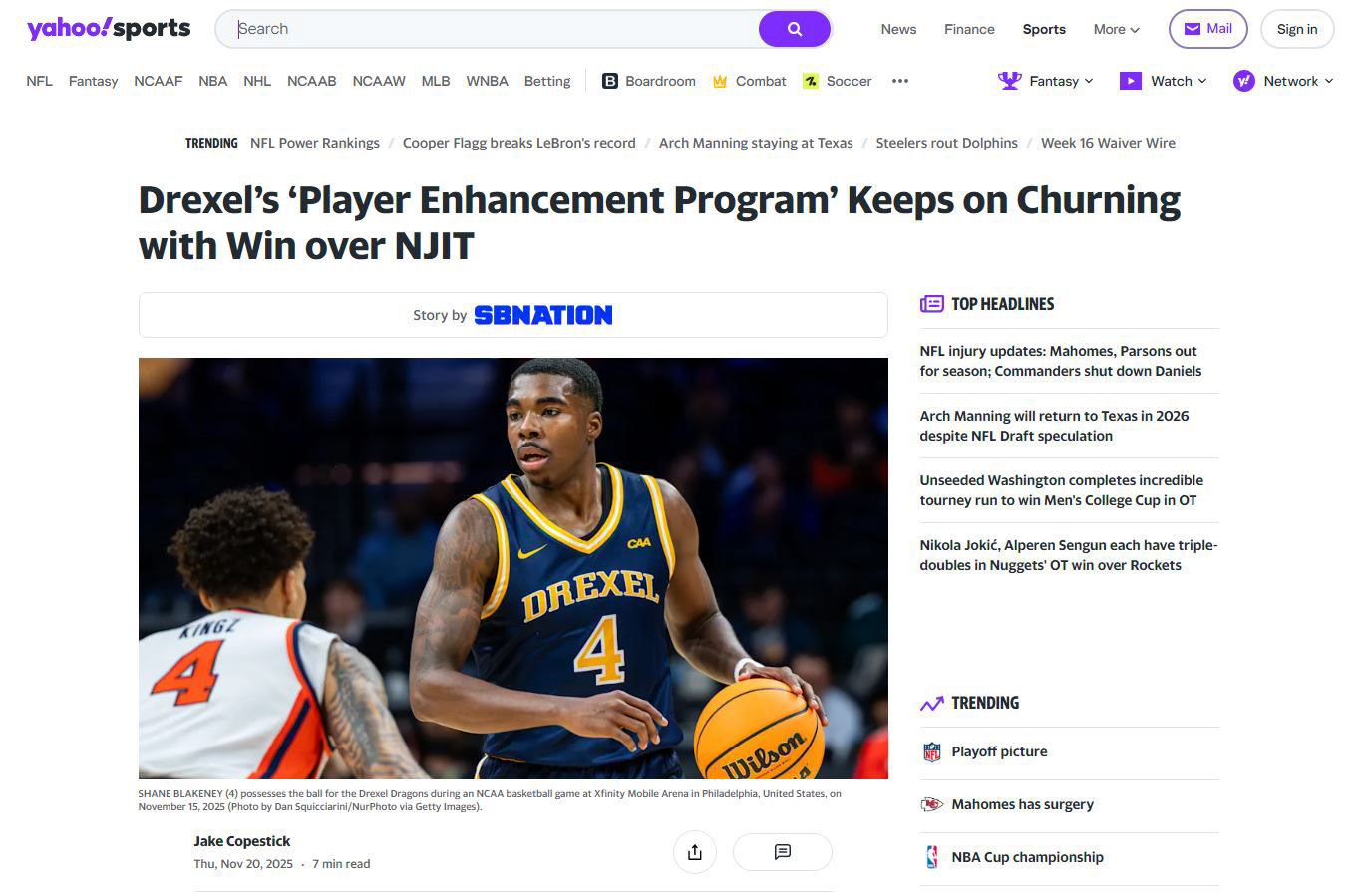Expand the Fantasy dropdown chevron

(1089, 81)
